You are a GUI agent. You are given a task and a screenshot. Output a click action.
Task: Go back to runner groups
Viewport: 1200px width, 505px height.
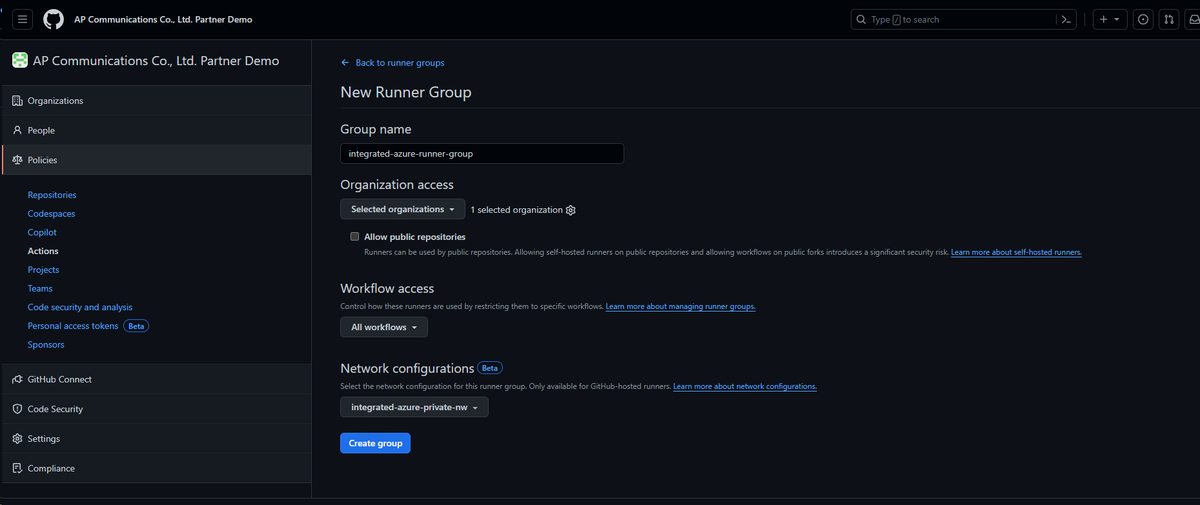pos(400,63)
